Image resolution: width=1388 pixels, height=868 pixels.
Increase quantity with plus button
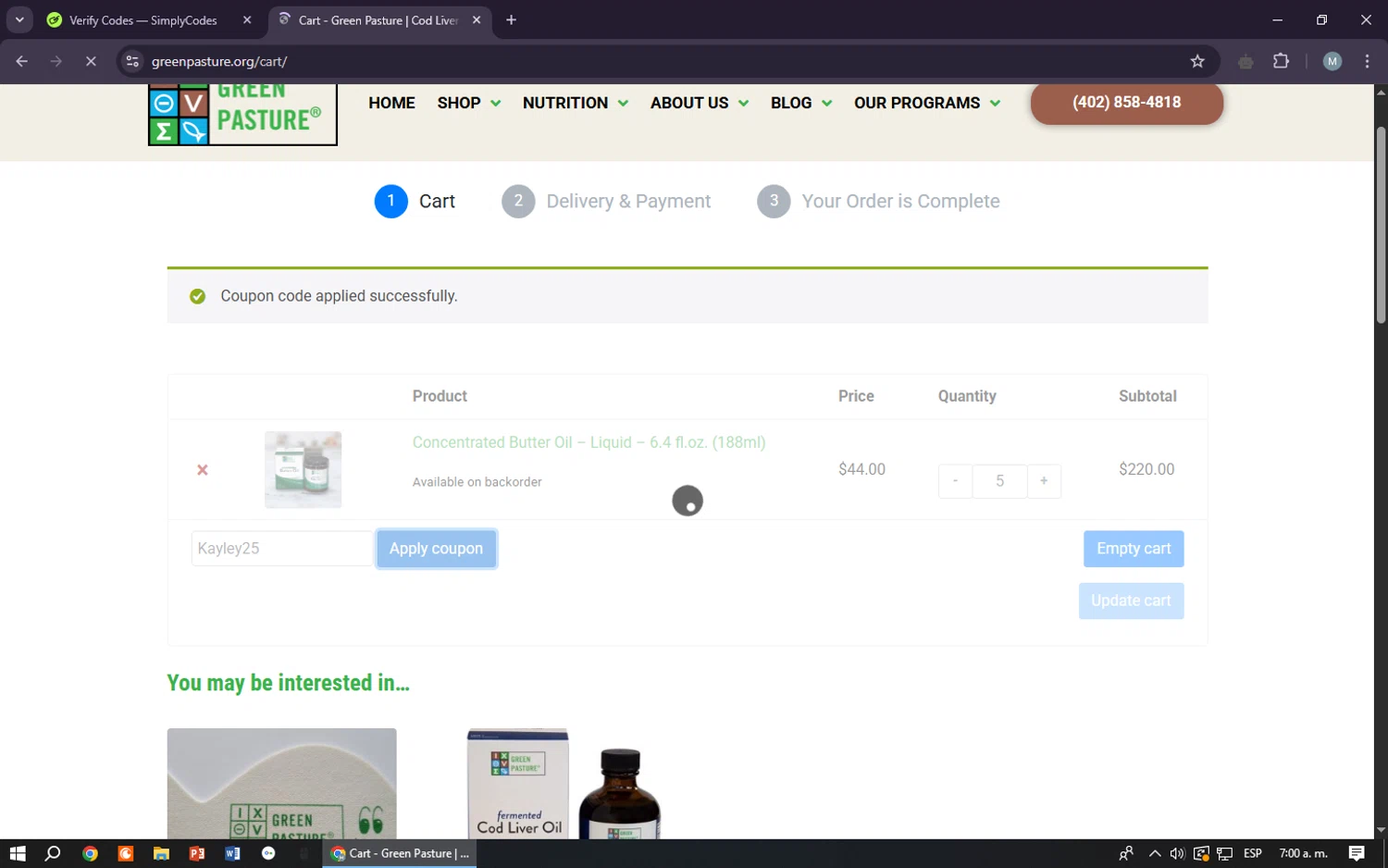pyautogui.click(x=1044, y=481)
